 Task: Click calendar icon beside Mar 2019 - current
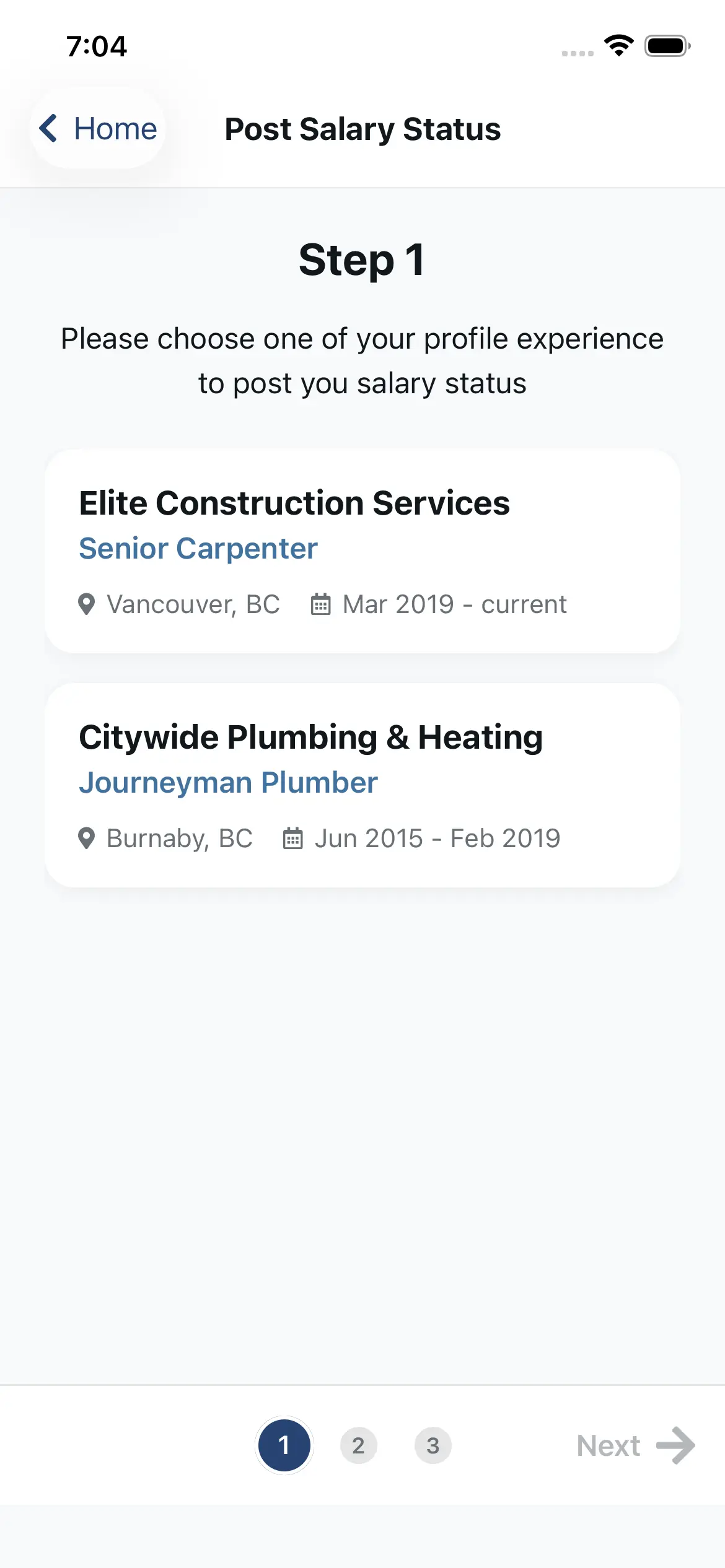320,604
